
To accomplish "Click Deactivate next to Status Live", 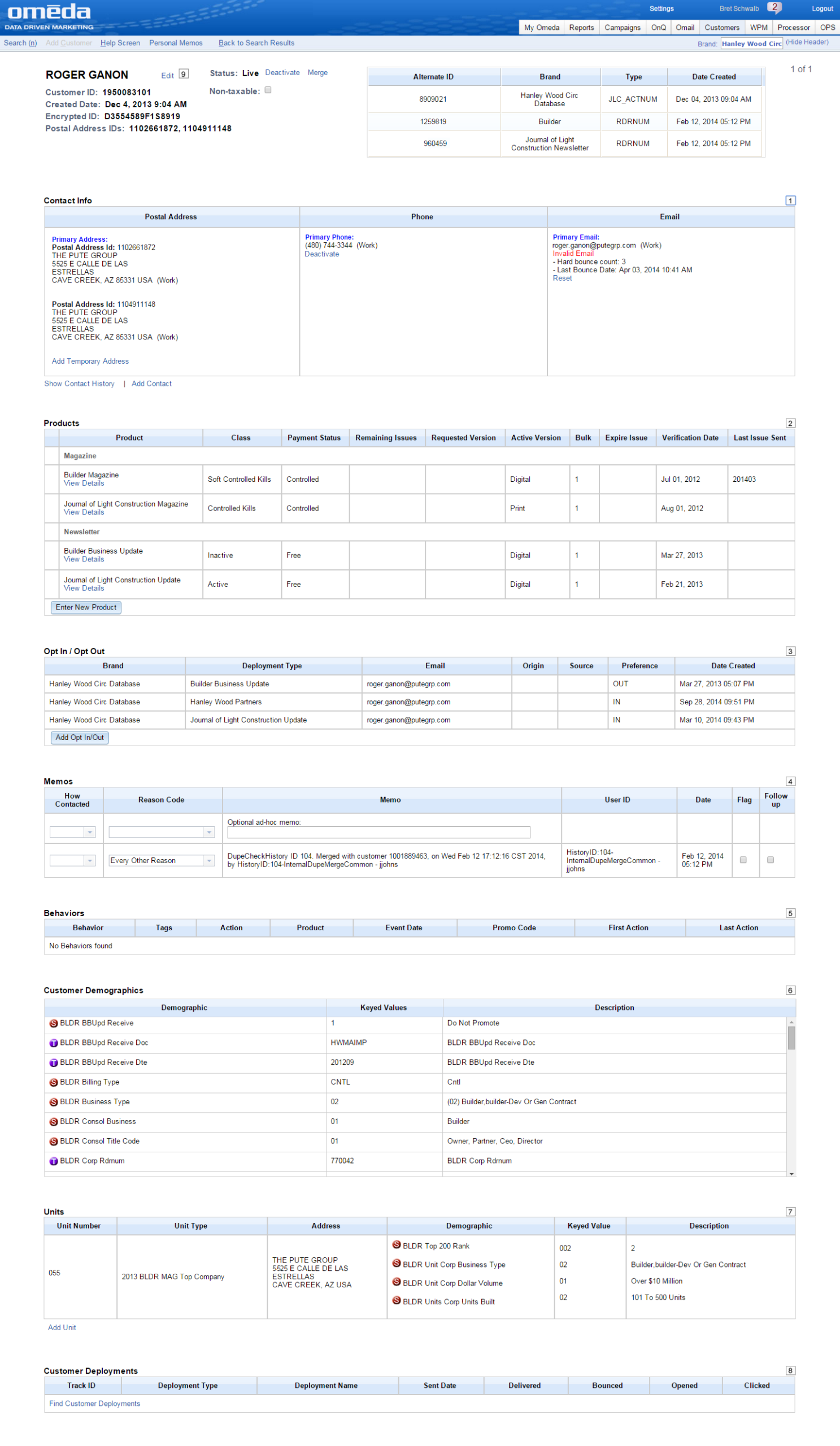I will pos(282,73).
